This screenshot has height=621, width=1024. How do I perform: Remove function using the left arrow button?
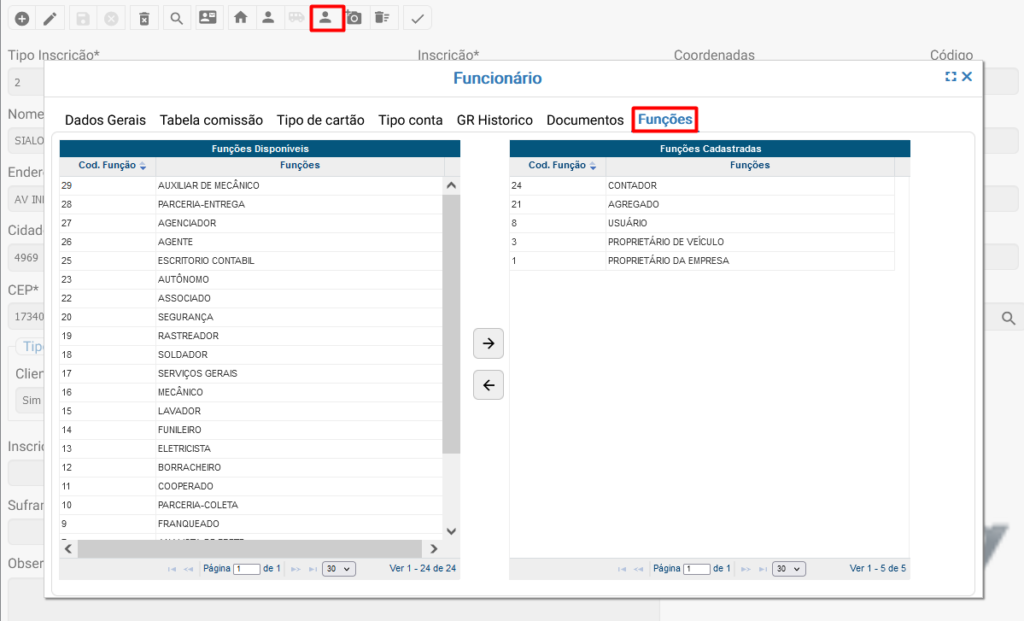[488, 385]
